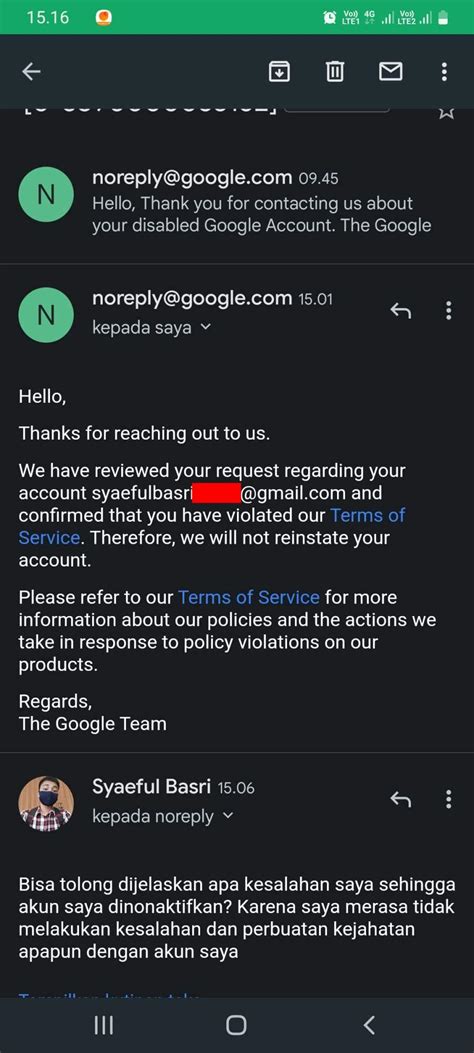
Task: Reply to Syaeful Basri's message
Action: 400,799
